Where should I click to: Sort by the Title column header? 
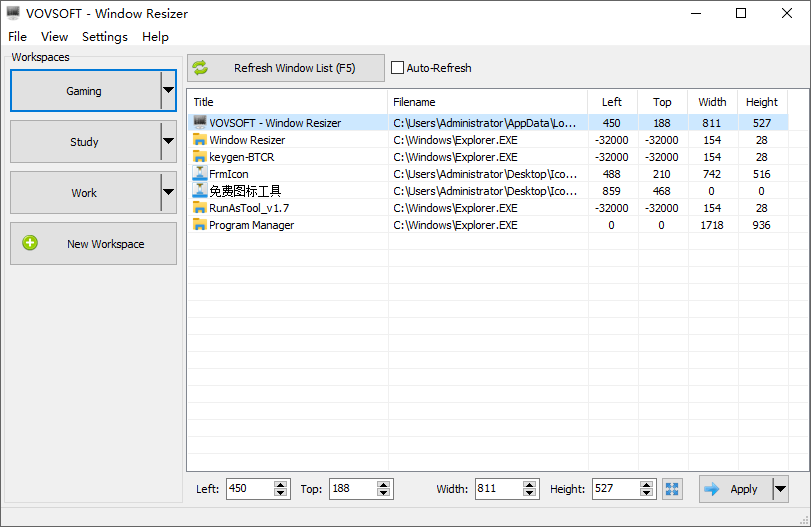pos(287,102)
